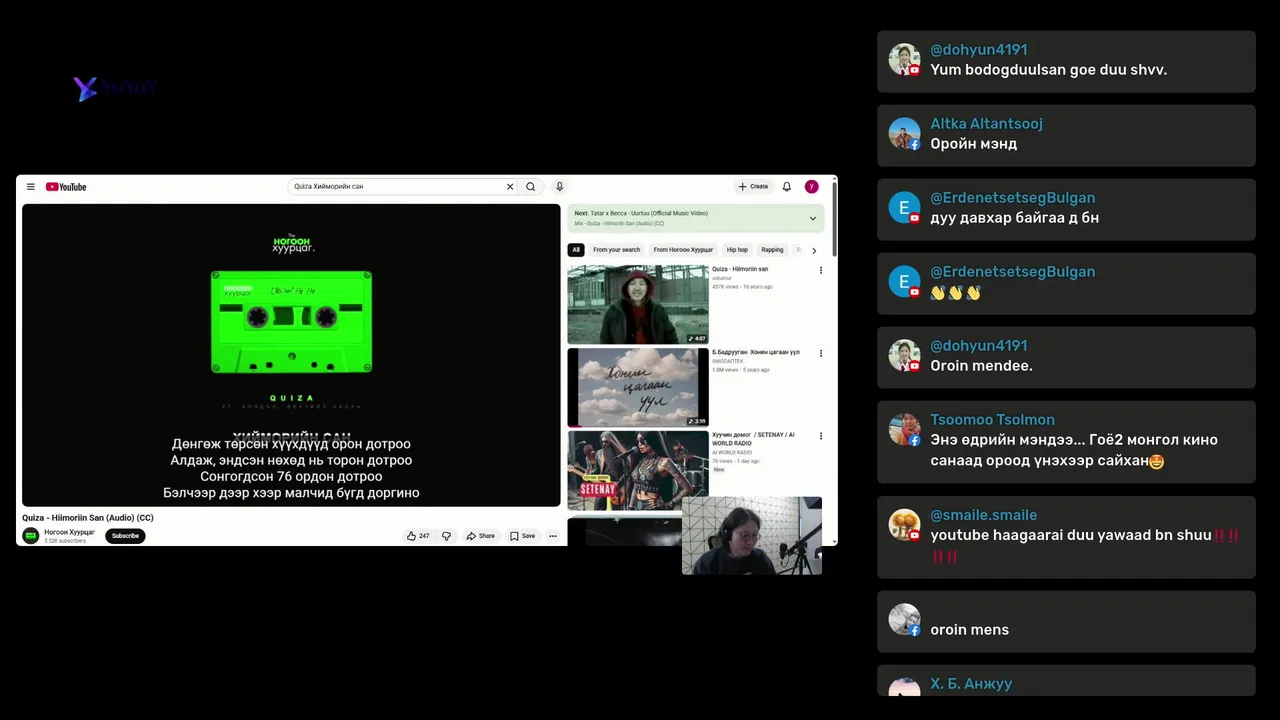Screen dimensions: 1280x720
Task: Open the Ногоон Хуурцаг channel name link
Action: click(x=69, y=532)
